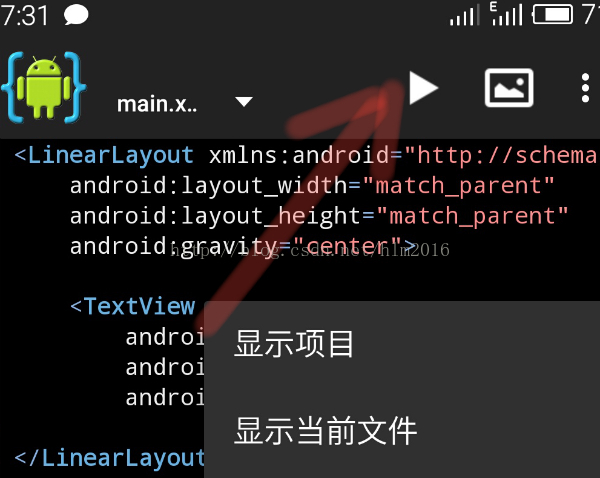This screenshot has height=478, width=600.
Task: Tap the 7:31 clock in status bar
Action: 25,15
